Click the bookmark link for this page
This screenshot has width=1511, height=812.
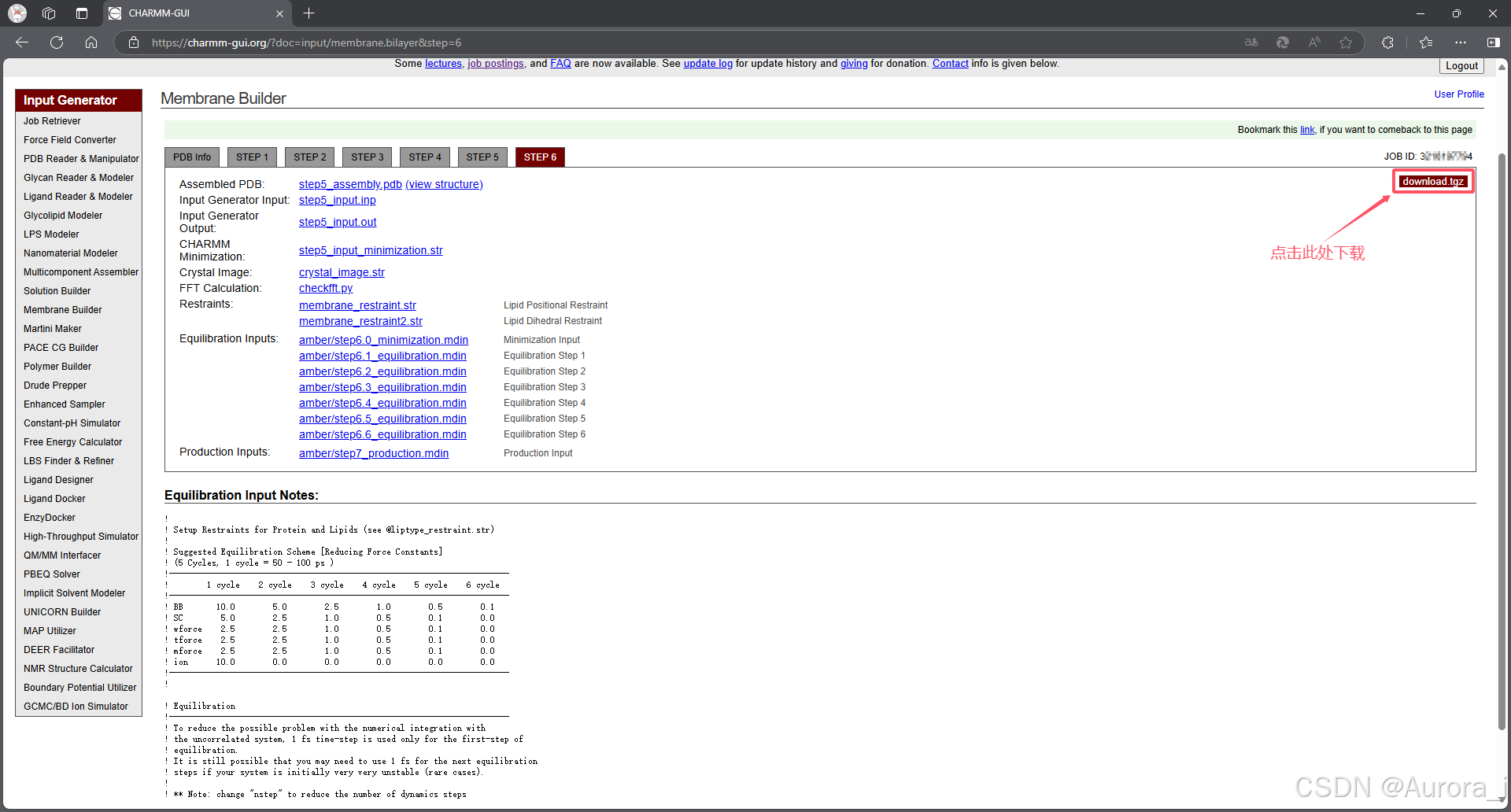(x=1307, y=130)
